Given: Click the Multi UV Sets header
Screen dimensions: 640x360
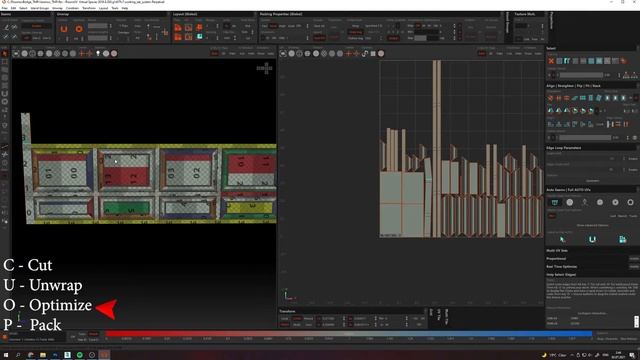Looking at the screenshot, I should tap(592, 250).
